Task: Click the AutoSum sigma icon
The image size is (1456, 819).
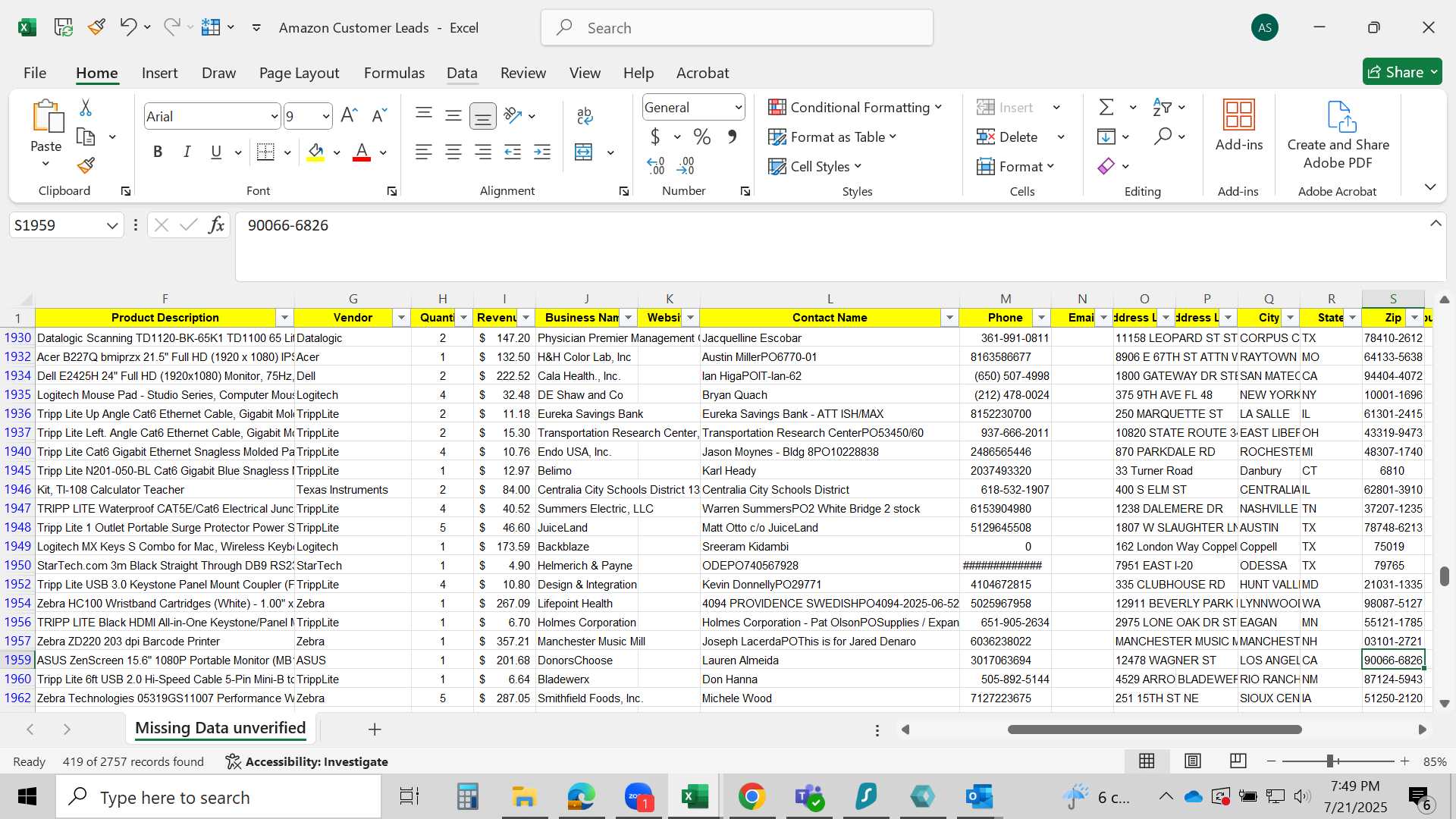Action: pos(1106,107)
